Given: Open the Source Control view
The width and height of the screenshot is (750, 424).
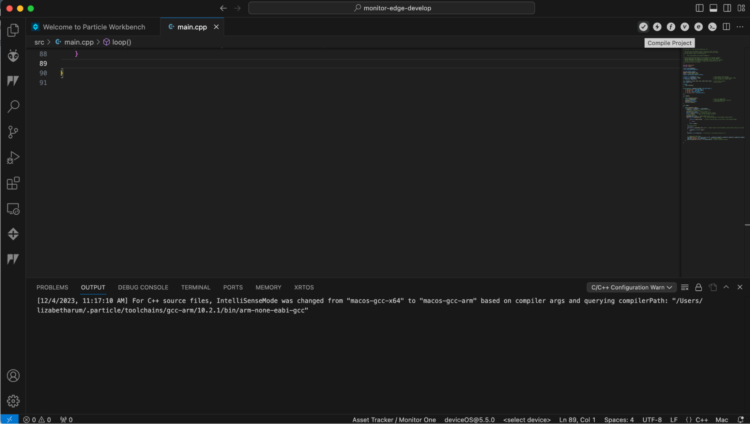Looking at the screenshot, I should (x=13, y=132).
